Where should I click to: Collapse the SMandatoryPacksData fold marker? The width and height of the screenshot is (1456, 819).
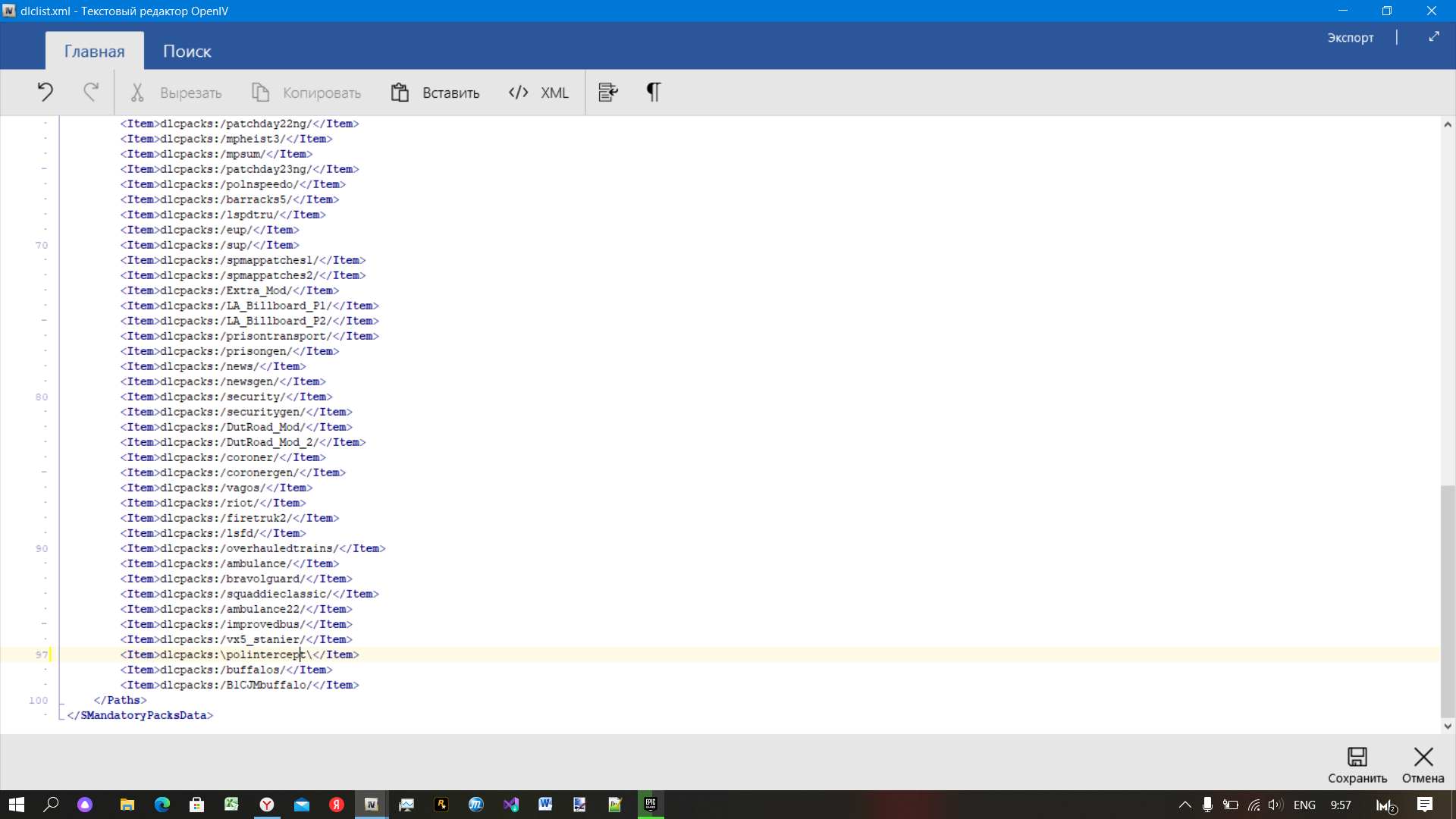pyautogui.click(x=61, y=715)
